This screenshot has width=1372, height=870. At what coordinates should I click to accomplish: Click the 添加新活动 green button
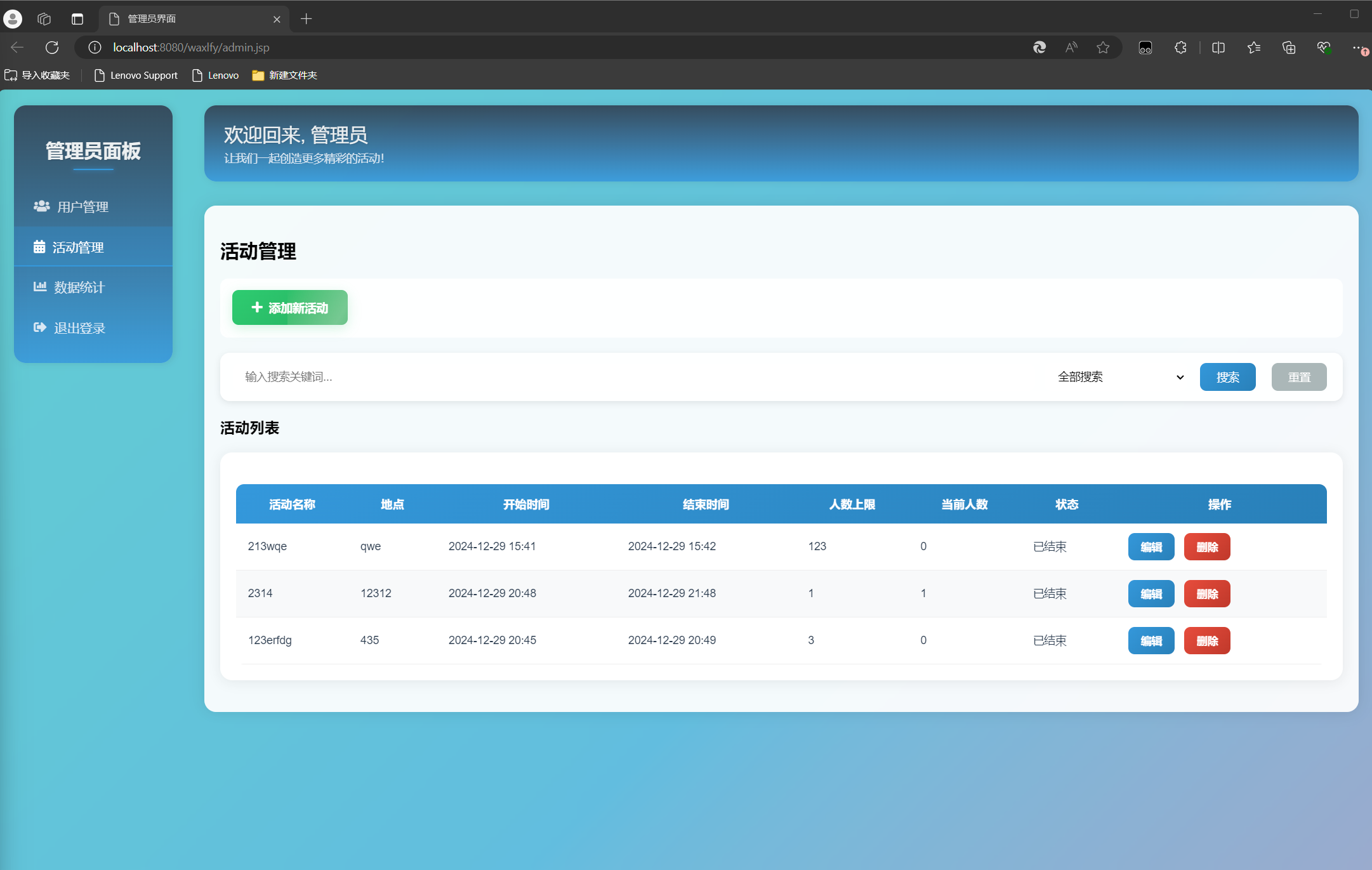tap(290, 308)
